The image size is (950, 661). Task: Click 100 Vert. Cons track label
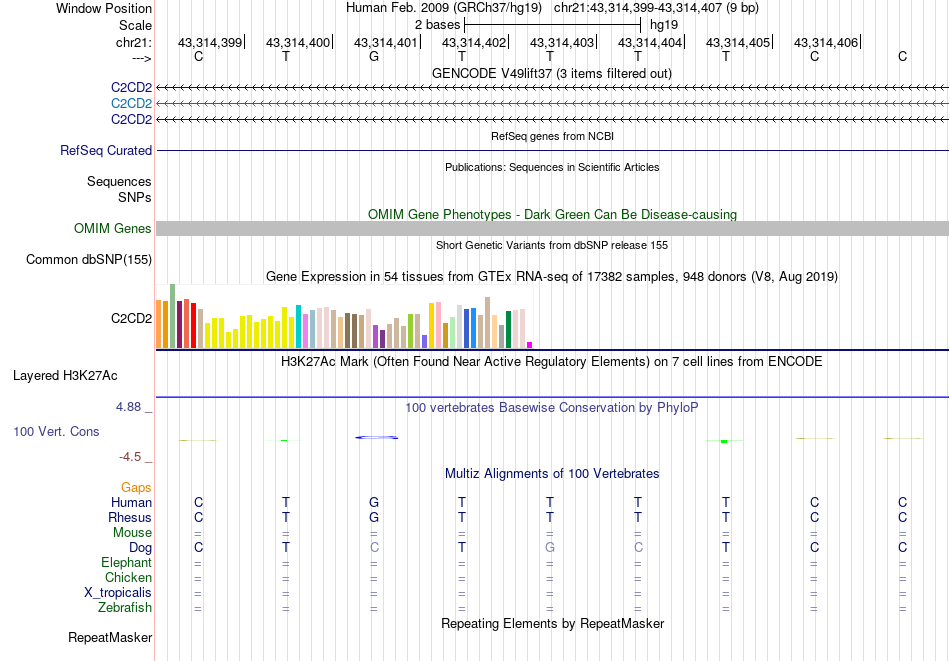tap(56, 432)
